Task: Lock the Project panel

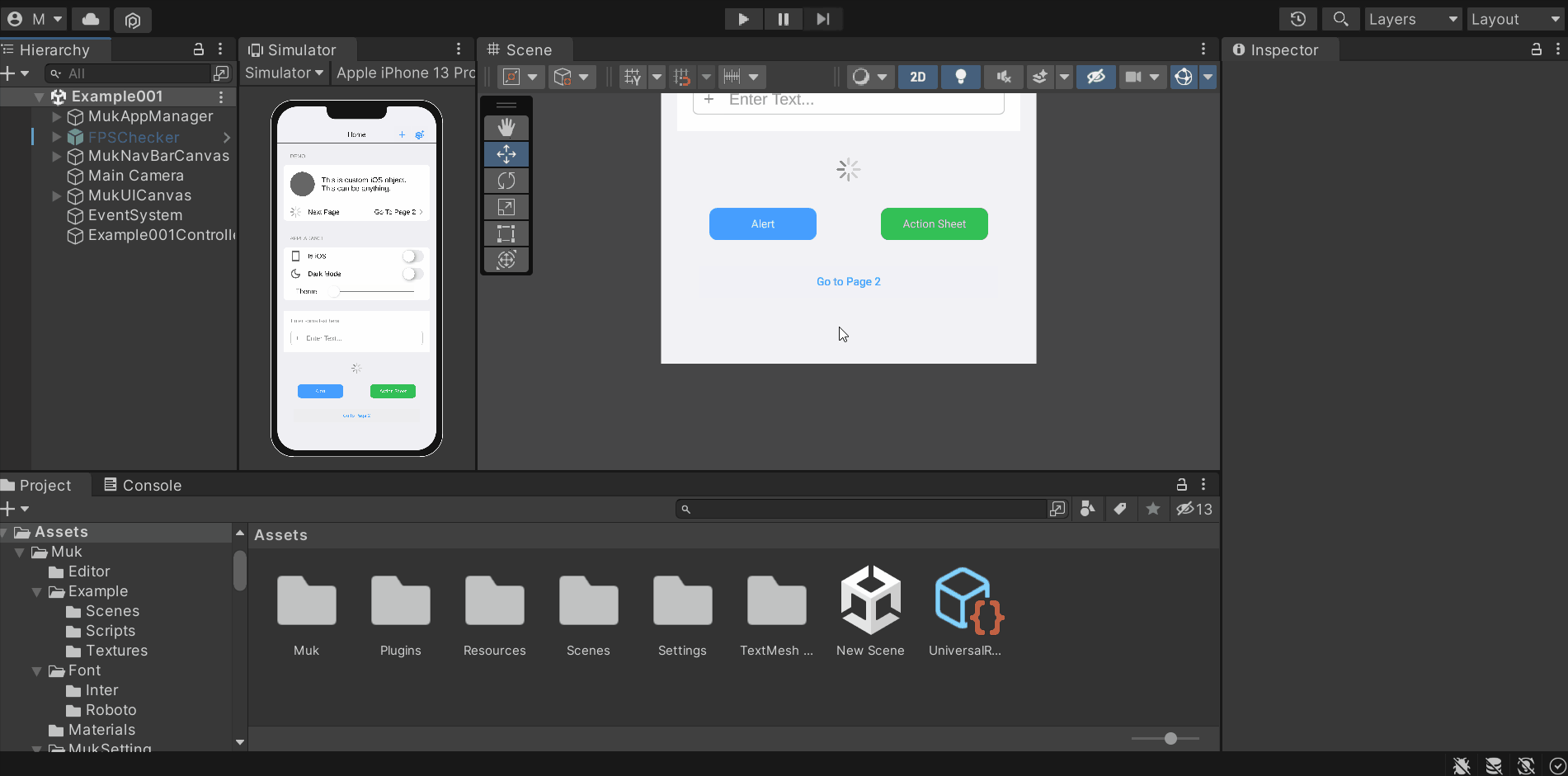Action: coord(1182,485)
